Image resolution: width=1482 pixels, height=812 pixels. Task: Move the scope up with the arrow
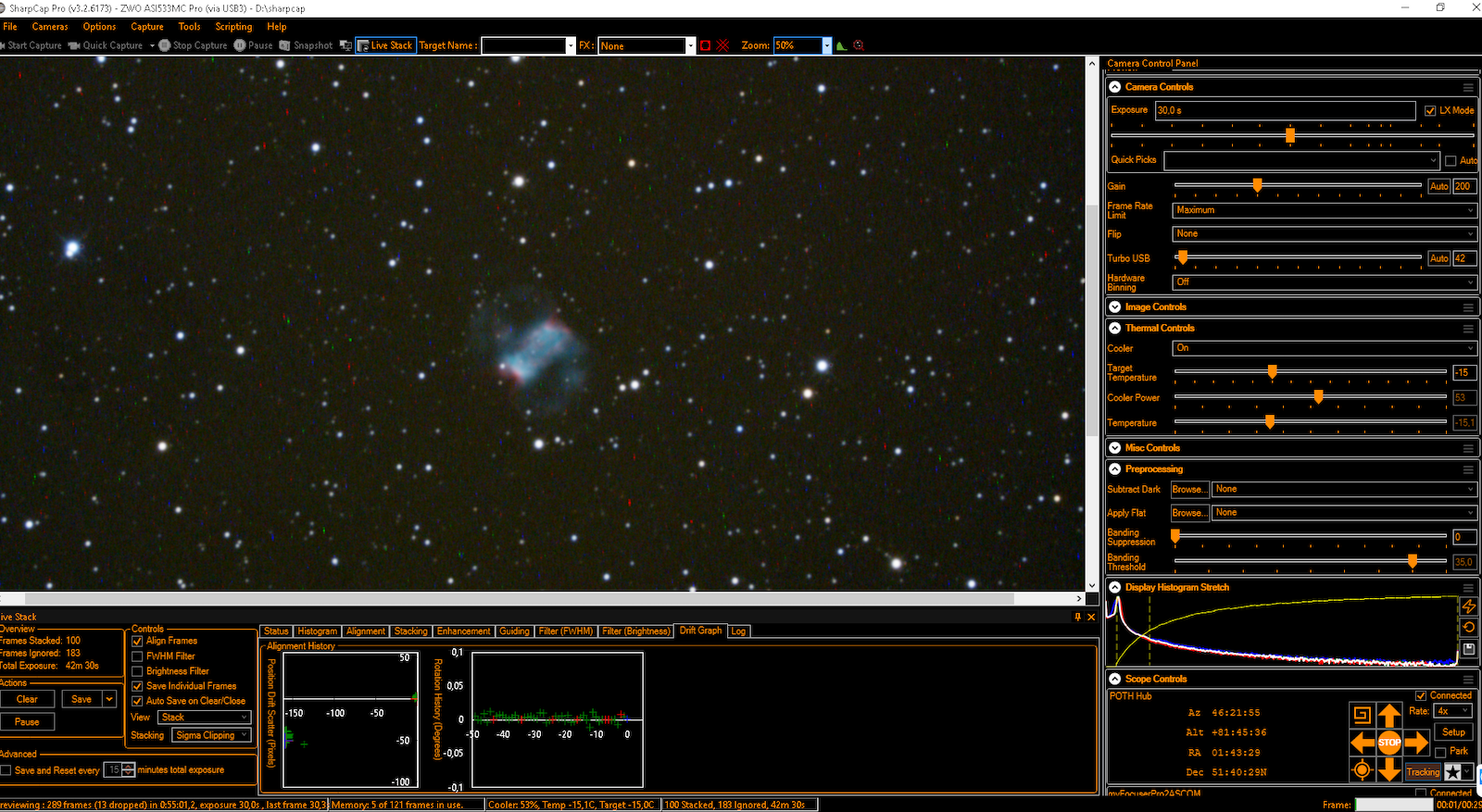click(x=1389, y=715)
